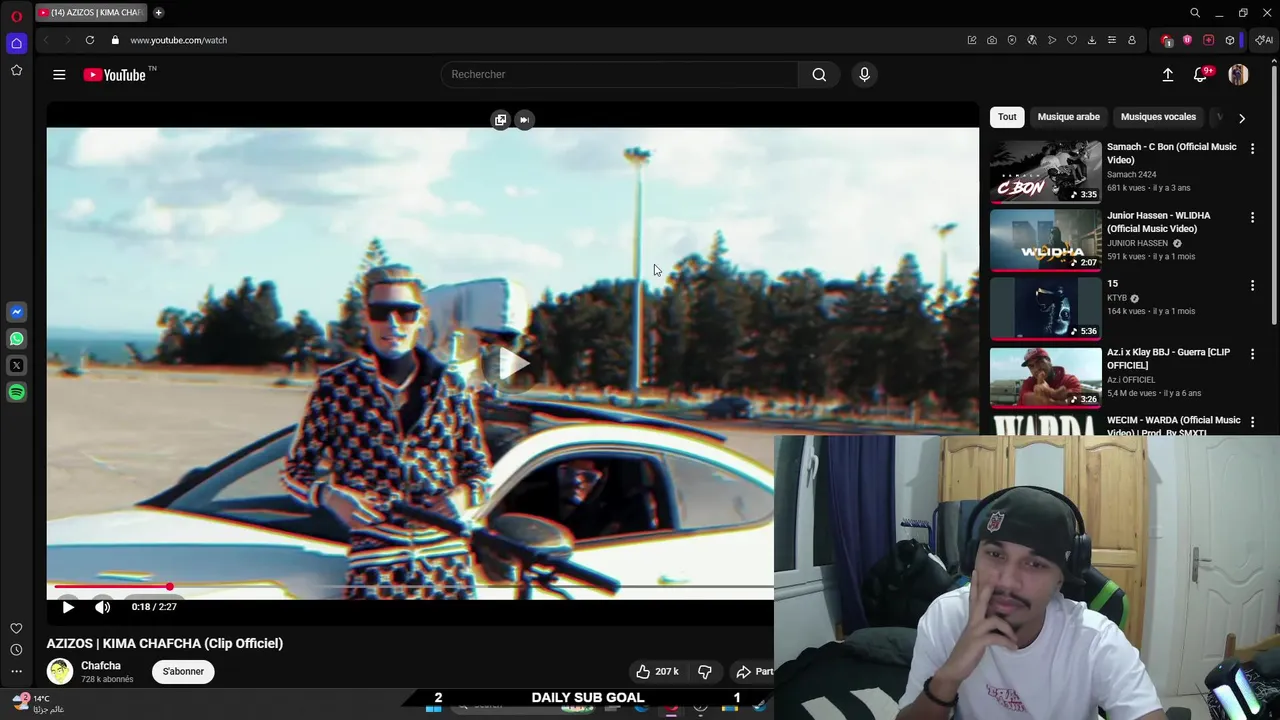This screenshot has height=720, width=1280.
Task: Dislike the video thumbs down
Action: [x=704, y=671]
